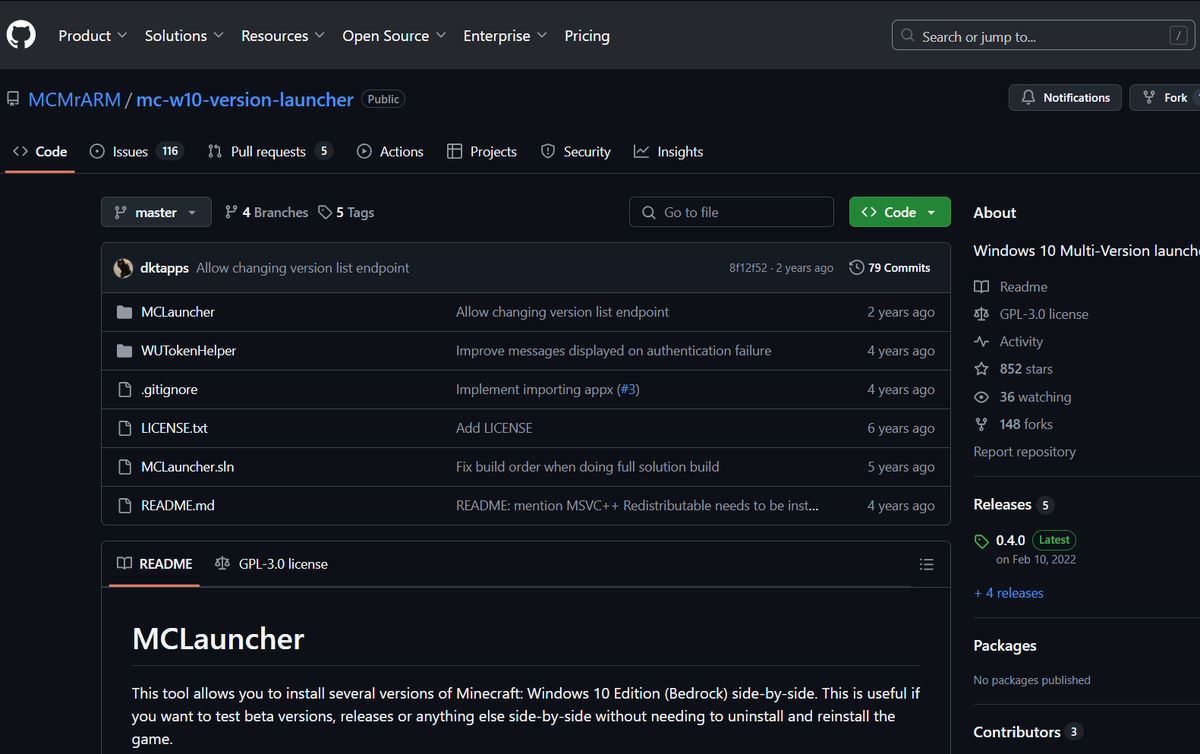The width and height of the screenshot is (1200, 754).
Task: View the 852 stars link
Action: click(x=1013, y=369)
